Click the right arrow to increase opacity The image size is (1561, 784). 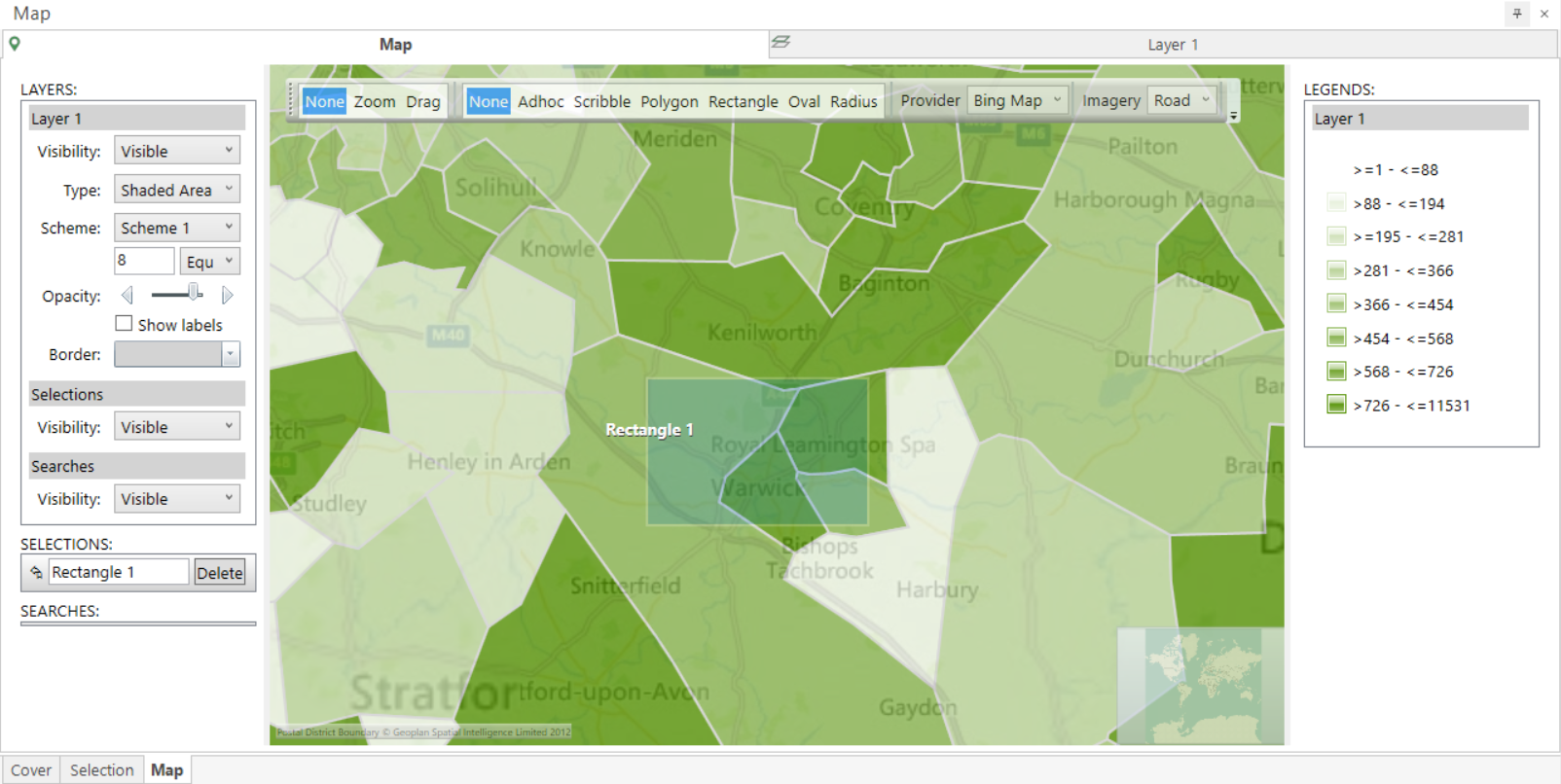(x=227, y=295)
